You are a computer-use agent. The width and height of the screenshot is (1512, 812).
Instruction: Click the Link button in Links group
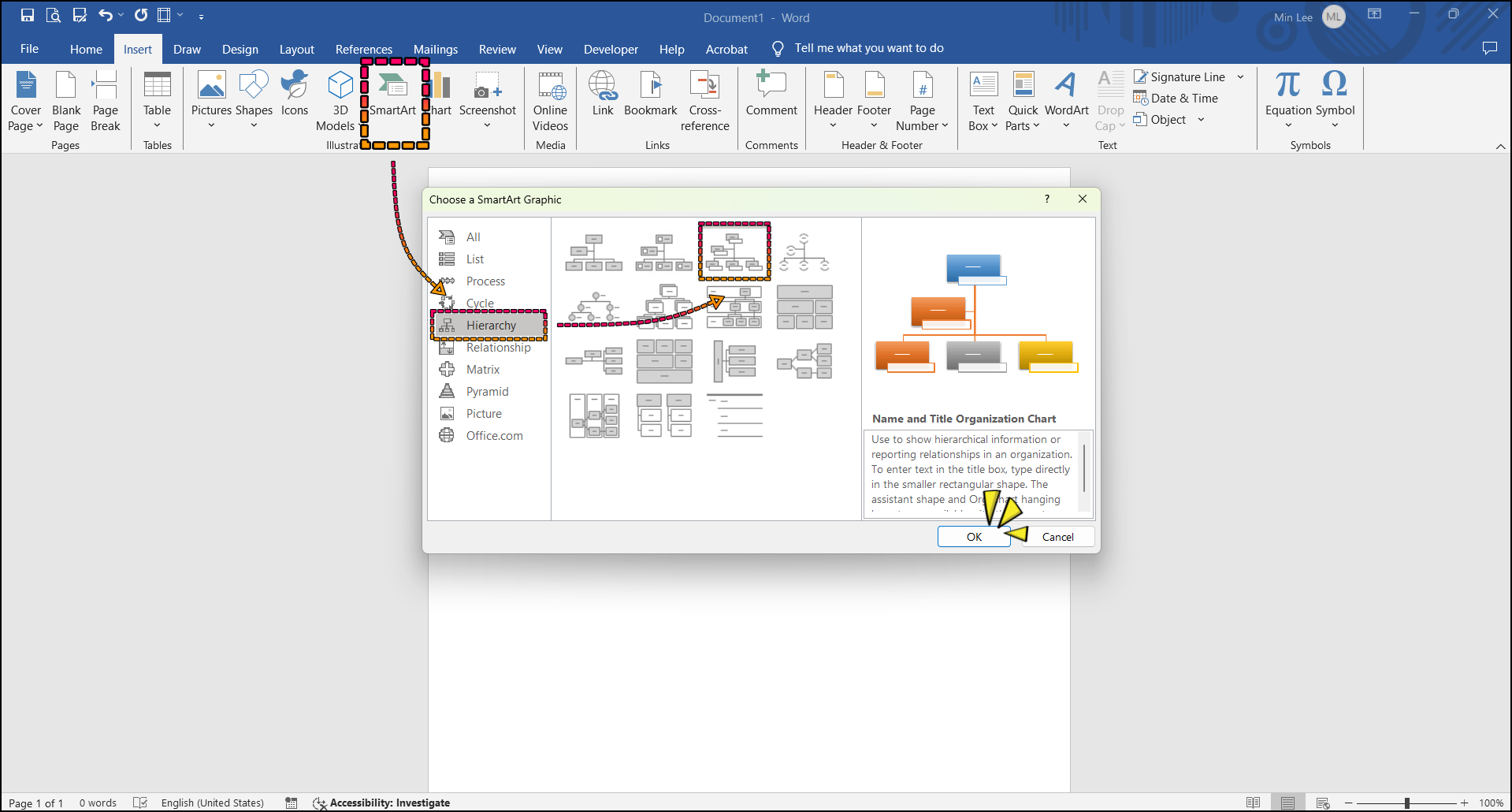[603, 94]
